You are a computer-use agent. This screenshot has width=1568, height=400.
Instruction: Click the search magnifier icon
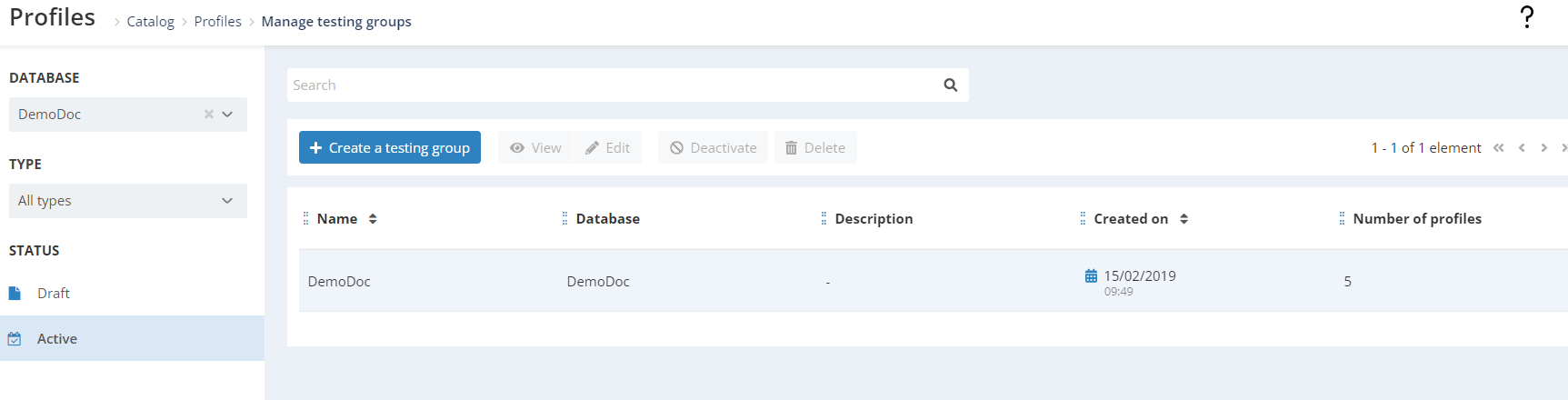(x=951, y=85)
